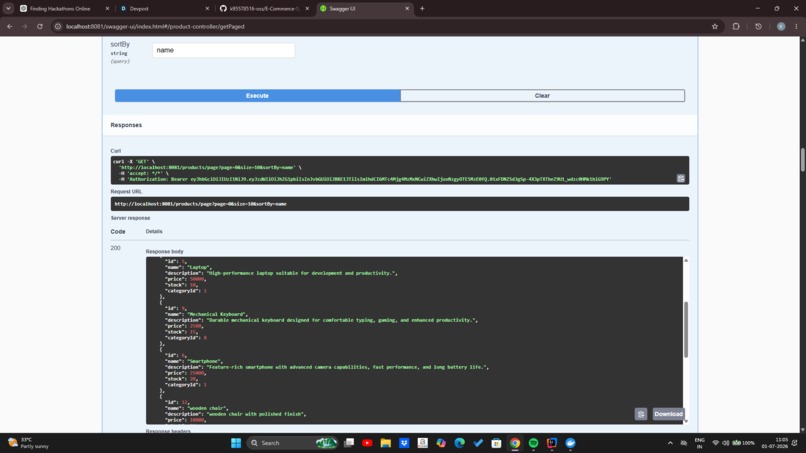Open the weather widget showing 33°C
Screen dimensions: 806x453
tap(28, 443)
